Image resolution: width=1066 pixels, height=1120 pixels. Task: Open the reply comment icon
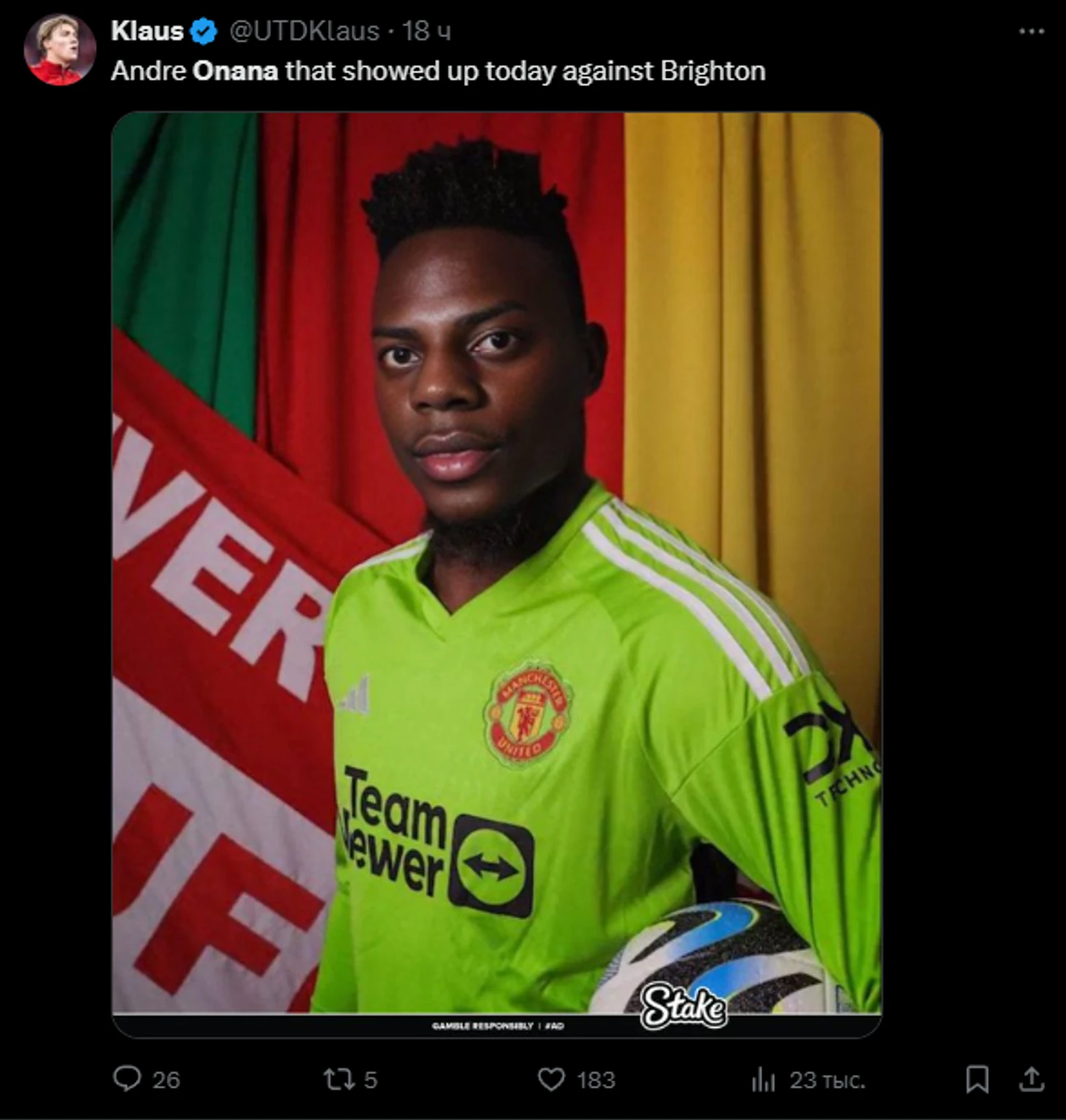coord(127,1079)
